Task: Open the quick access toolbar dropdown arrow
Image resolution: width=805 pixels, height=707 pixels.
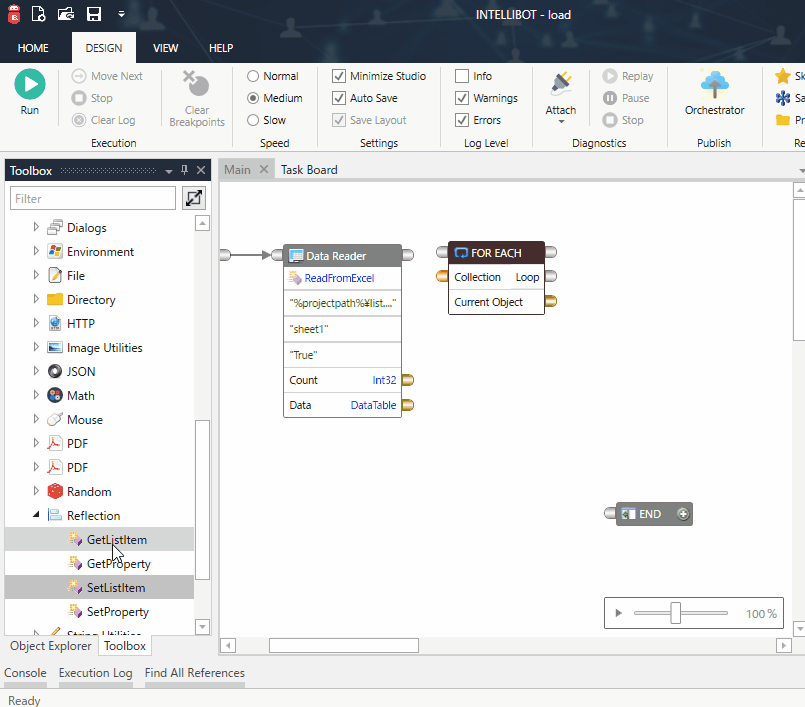Action: (121, 14)
